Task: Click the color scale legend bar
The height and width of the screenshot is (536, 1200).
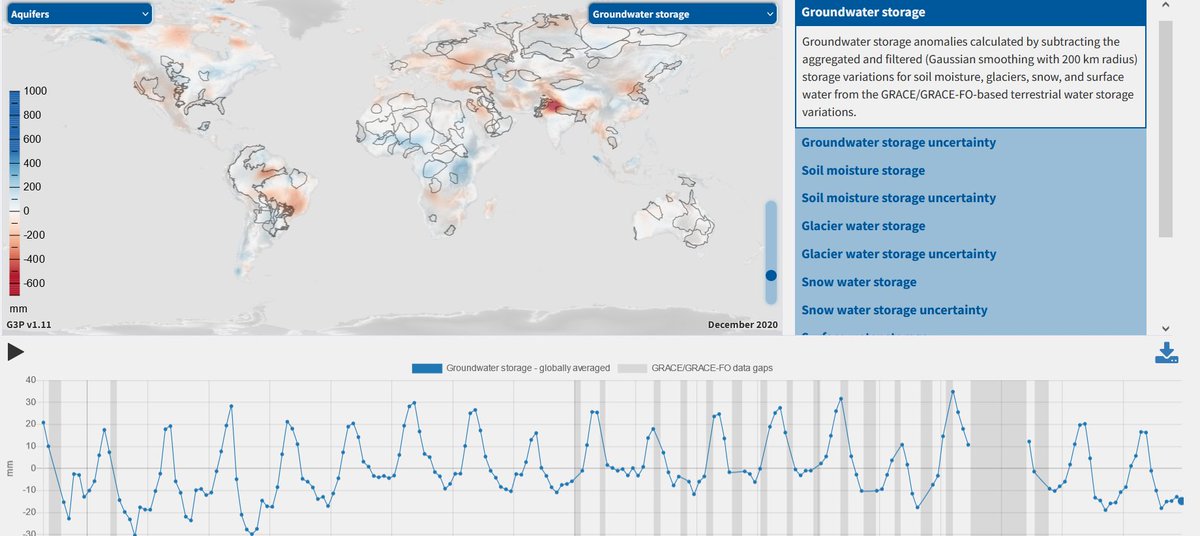Action: 14,193
